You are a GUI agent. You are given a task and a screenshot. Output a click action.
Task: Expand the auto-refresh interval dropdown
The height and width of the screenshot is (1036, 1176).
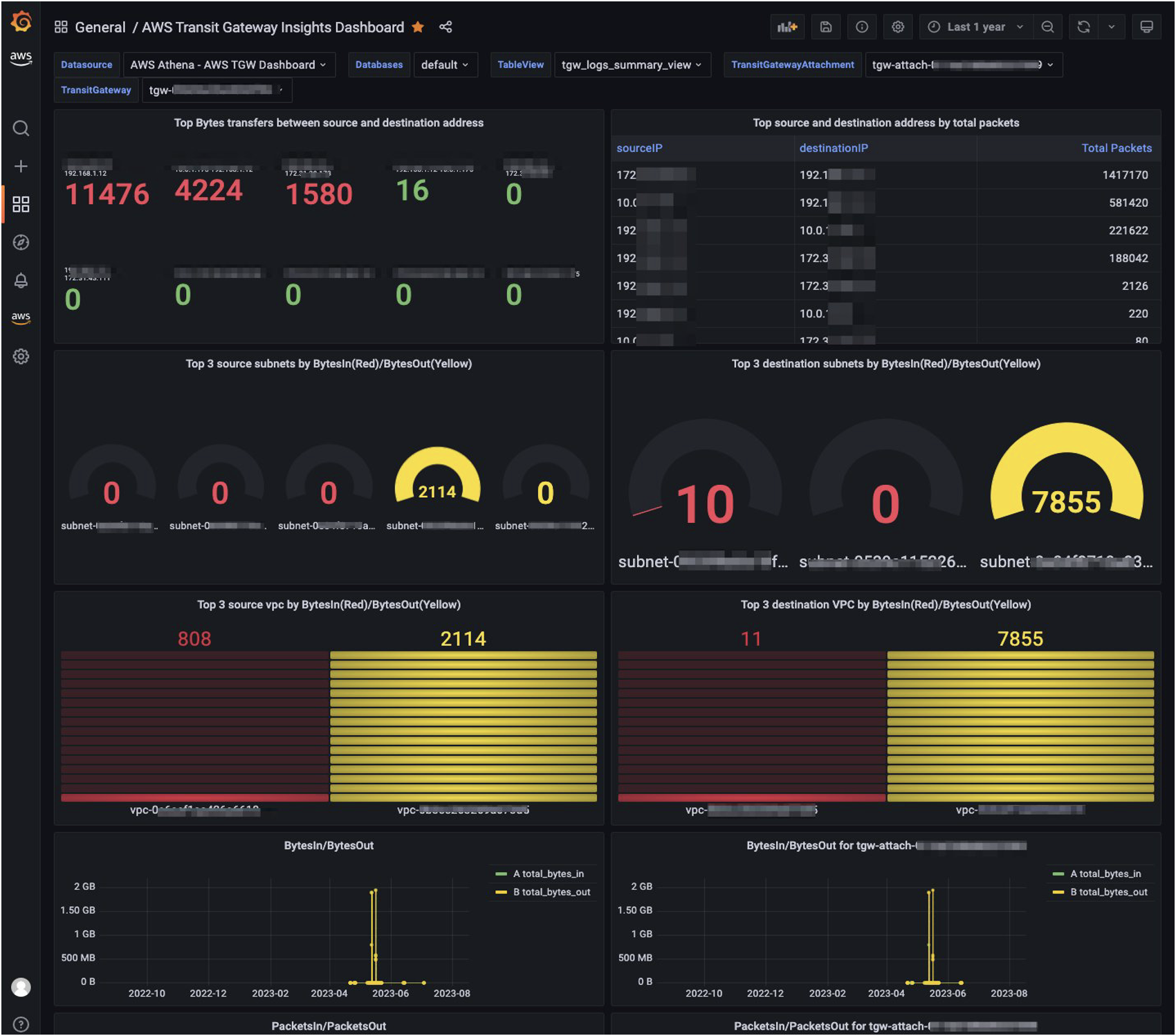coord(1112,27)
